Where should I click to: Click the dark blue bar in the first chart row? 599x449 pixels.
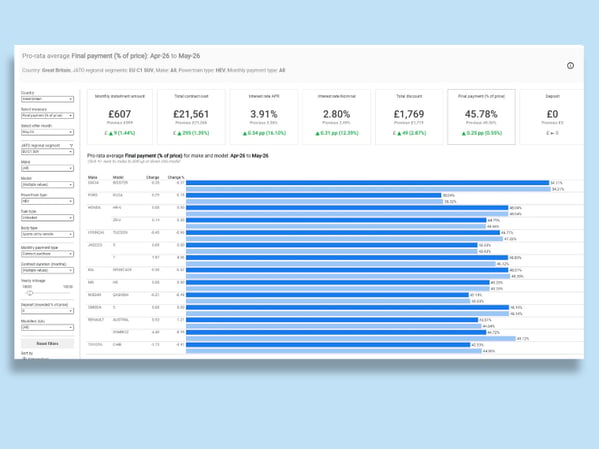click(367, 183)
